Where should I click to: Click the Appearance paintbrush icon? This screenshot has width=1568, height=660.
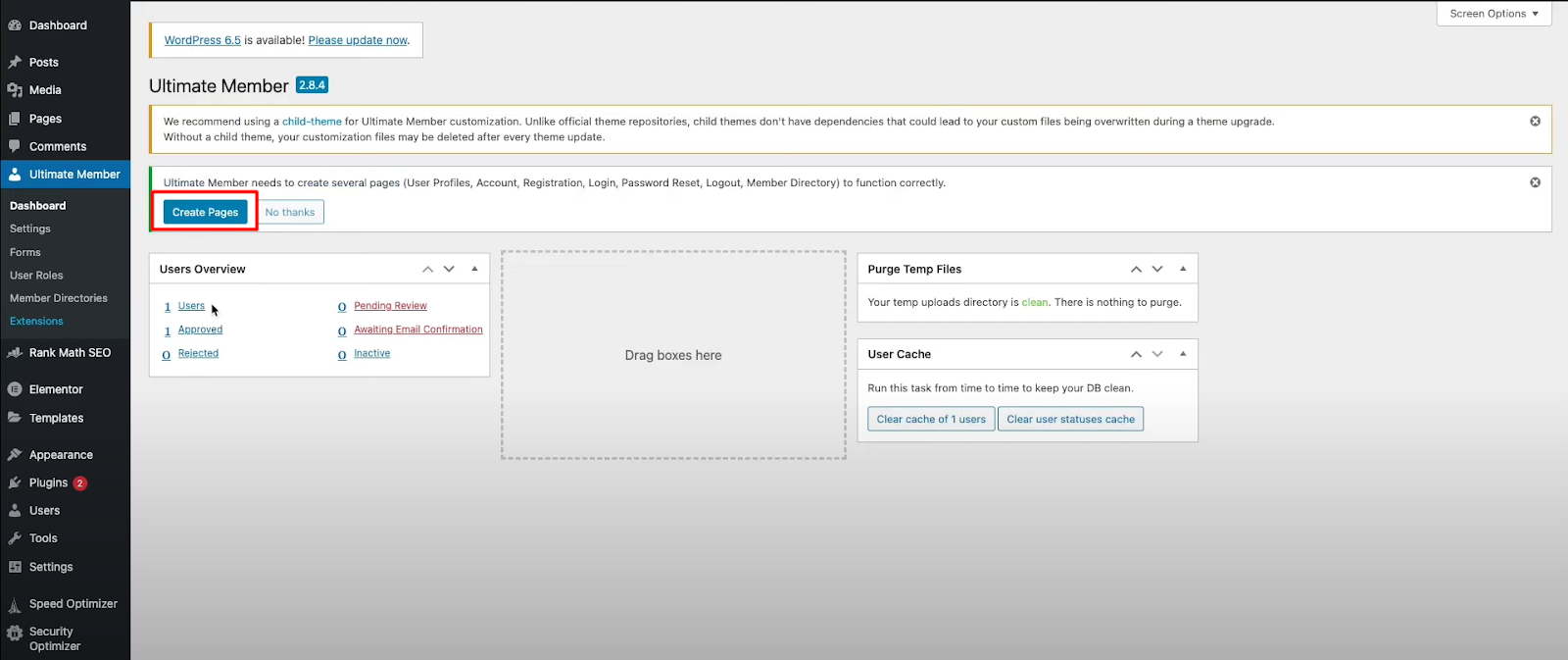(15, 455)
